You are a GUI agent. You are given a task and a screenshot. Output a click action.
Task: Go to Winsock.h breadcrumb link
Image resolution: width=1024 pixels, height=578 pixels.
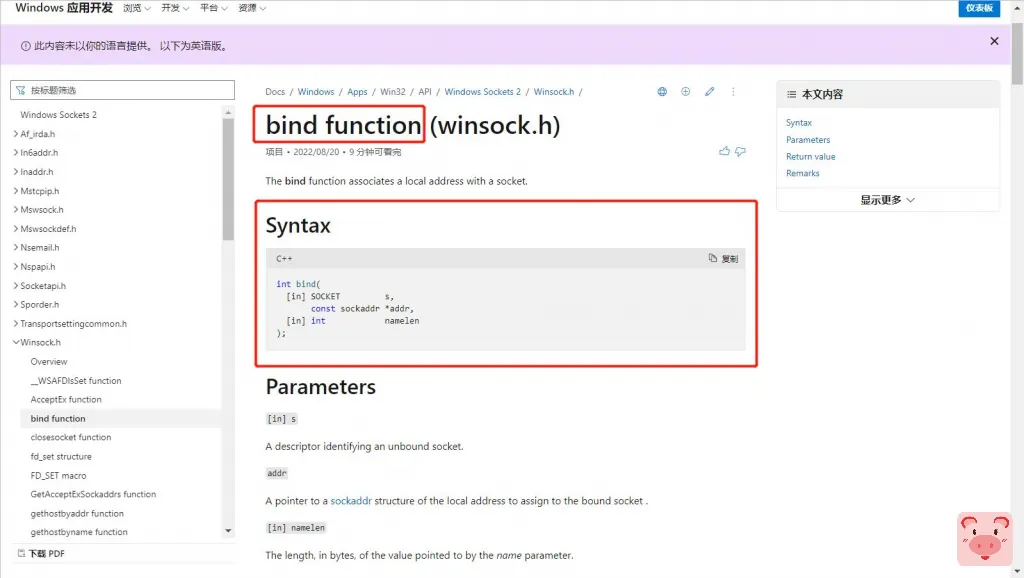[554, 92]
